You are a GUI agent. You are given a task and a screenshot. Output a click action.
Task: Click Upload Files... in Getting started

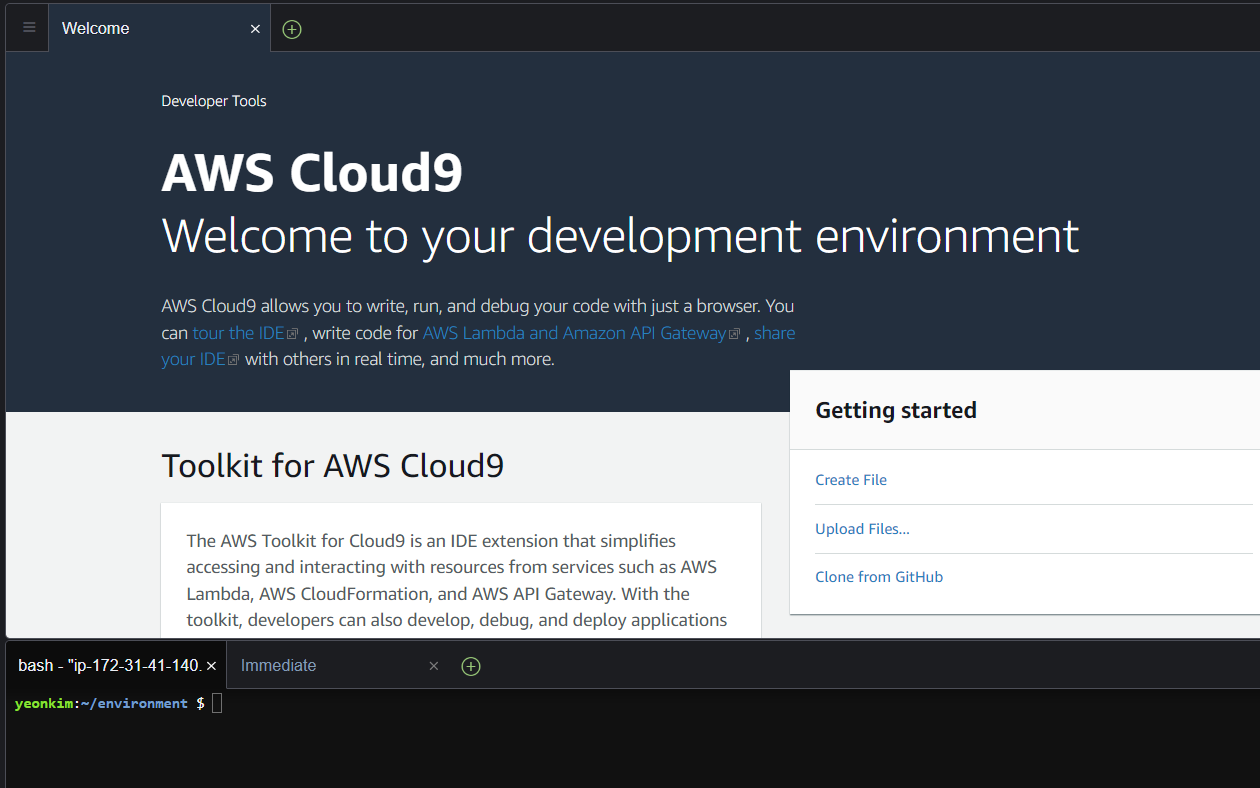862,529
